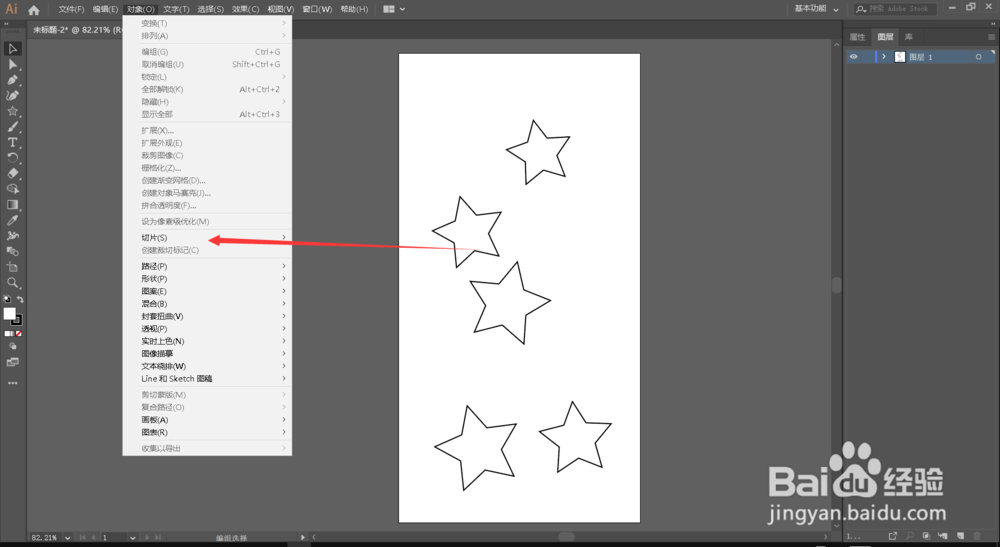1000x547 pixels.
Task: Open the 实时上色(N) submenu
Action: pyautogui.click(x=207, y=341)
